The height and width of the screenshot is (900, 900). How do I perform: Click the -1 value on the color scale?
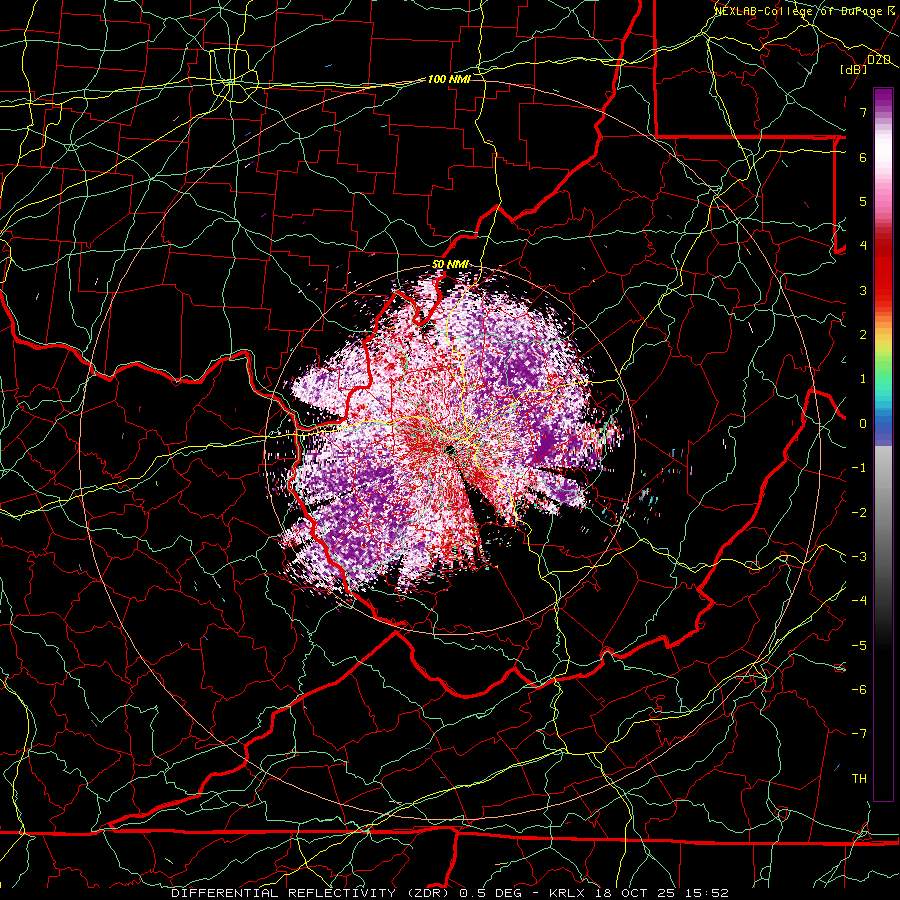point(859,468)
